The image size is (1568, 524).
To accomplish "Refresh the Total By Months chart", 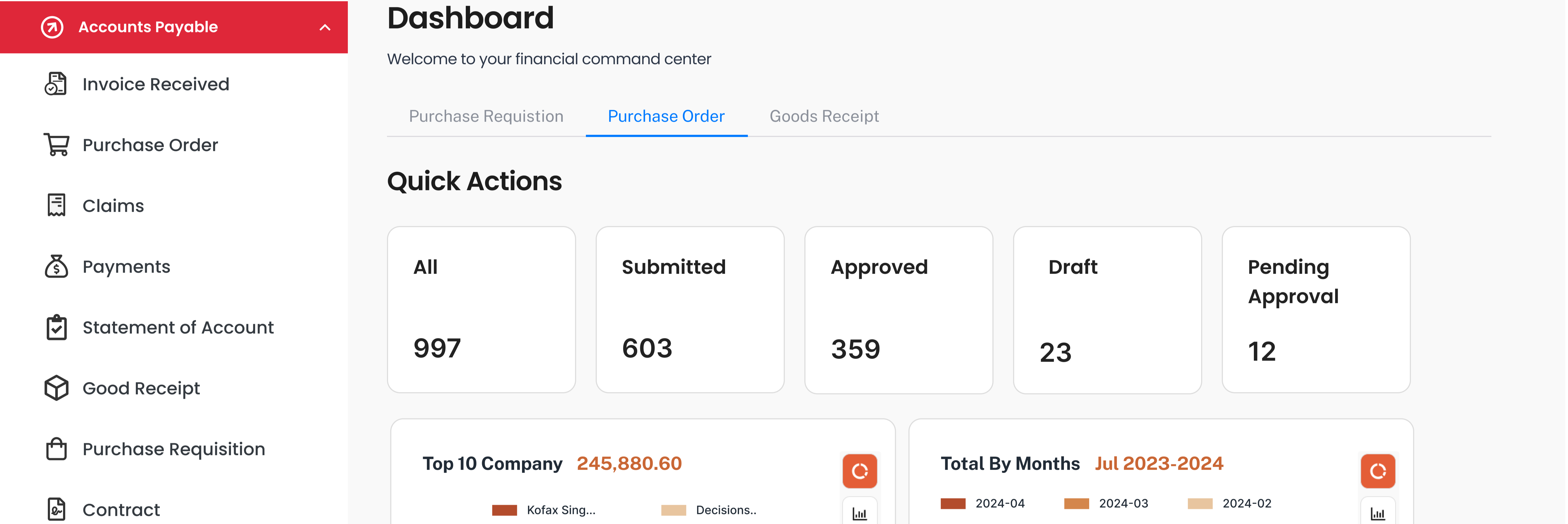I will pyautogui.click(x=1378, y=470).
